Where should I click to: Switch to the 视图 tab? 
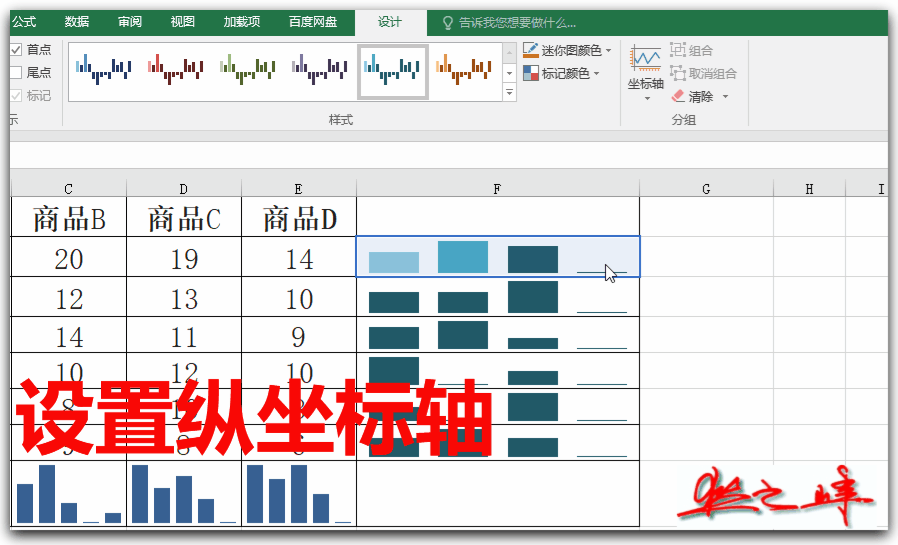(x=183, y=22)
